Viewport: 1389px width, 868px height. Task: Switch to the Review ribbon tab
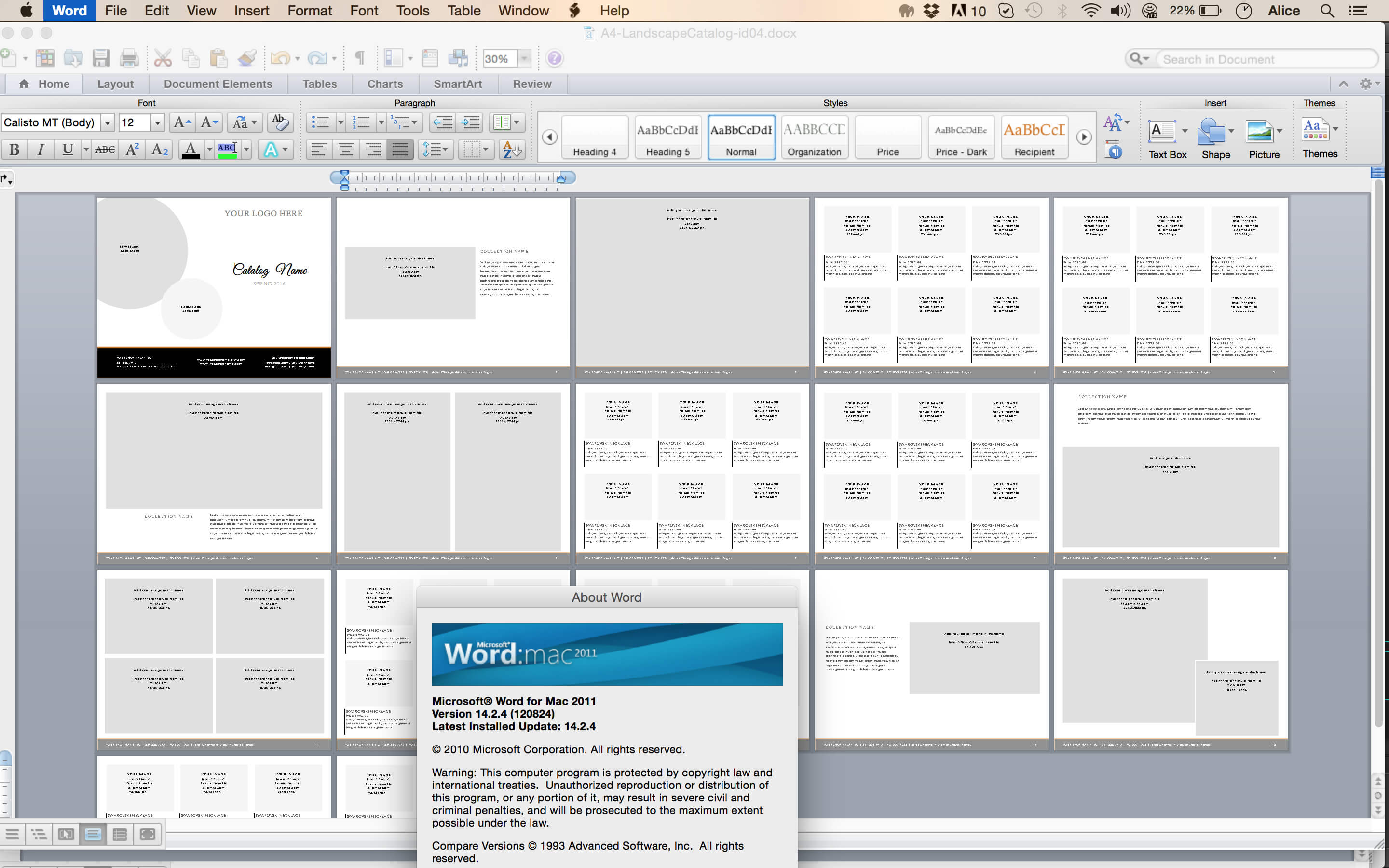click(x=532, y=83)
